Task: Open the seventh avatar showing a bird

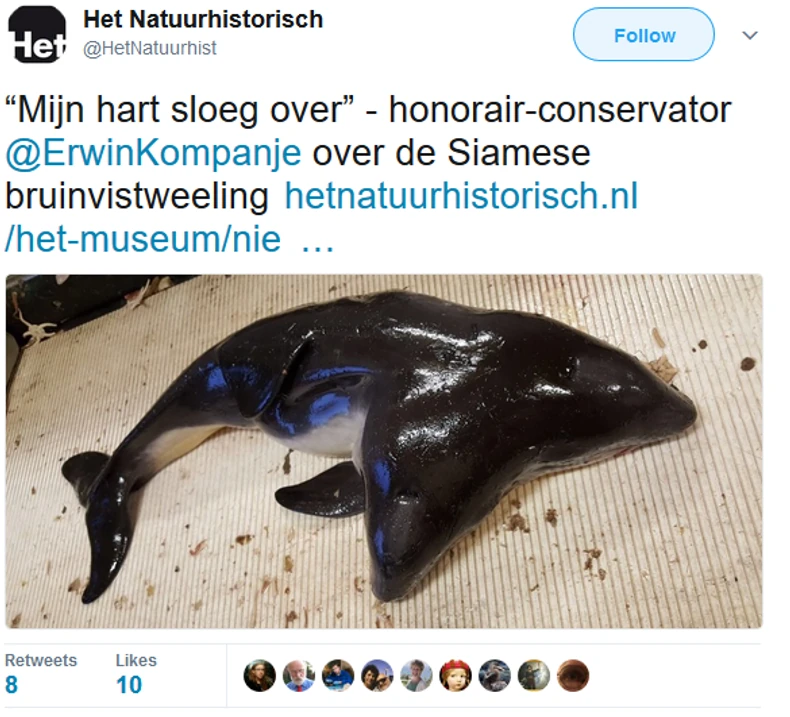Action: click(495, 675)
